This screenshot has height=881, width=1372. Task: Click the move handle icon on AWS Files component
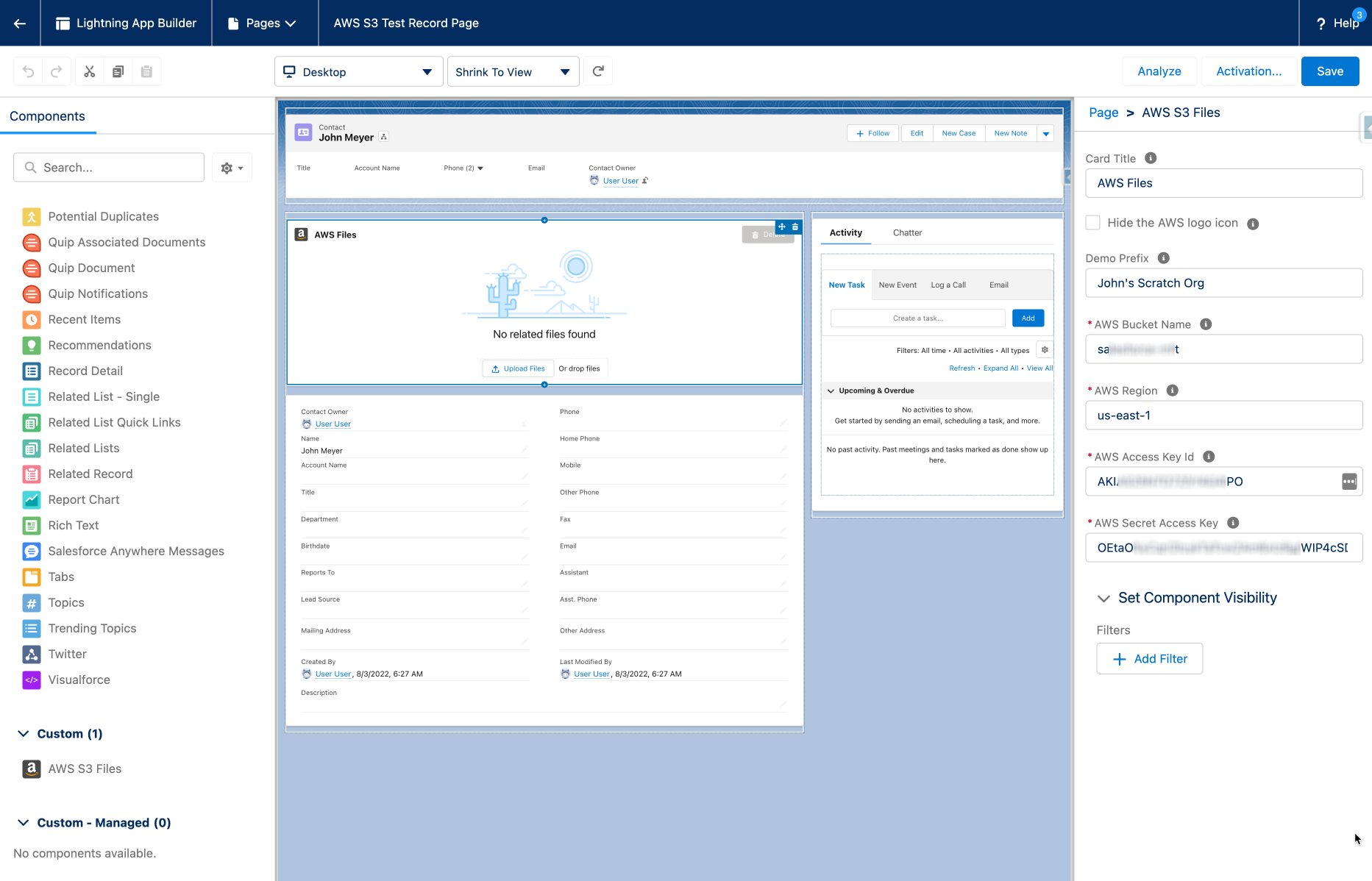pyautogui.click(x=782, y=227)
